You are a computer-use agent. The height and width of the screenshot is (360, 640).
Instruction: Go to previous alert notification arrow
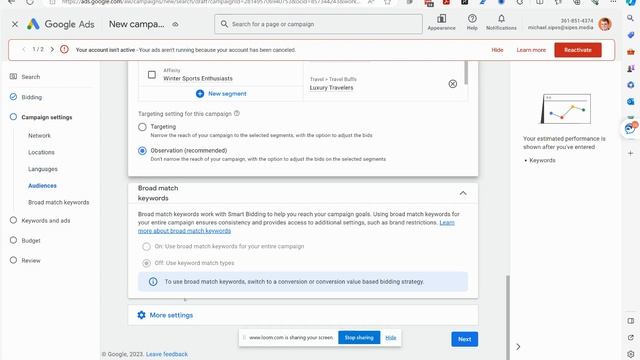[24, 49]
